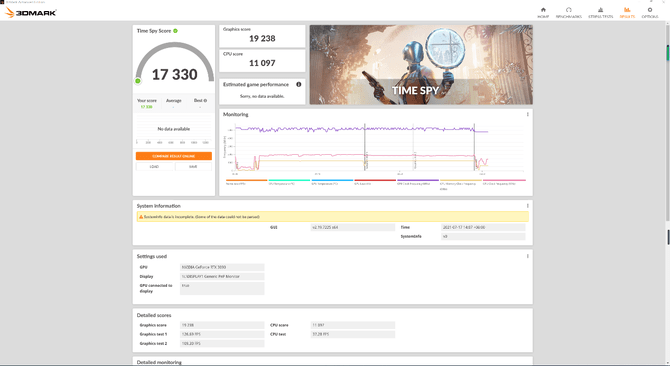Viewport: 670px width, 366px height.
Task: Toggle the teal CPU Temperature legend line
Action: (289, 180)
